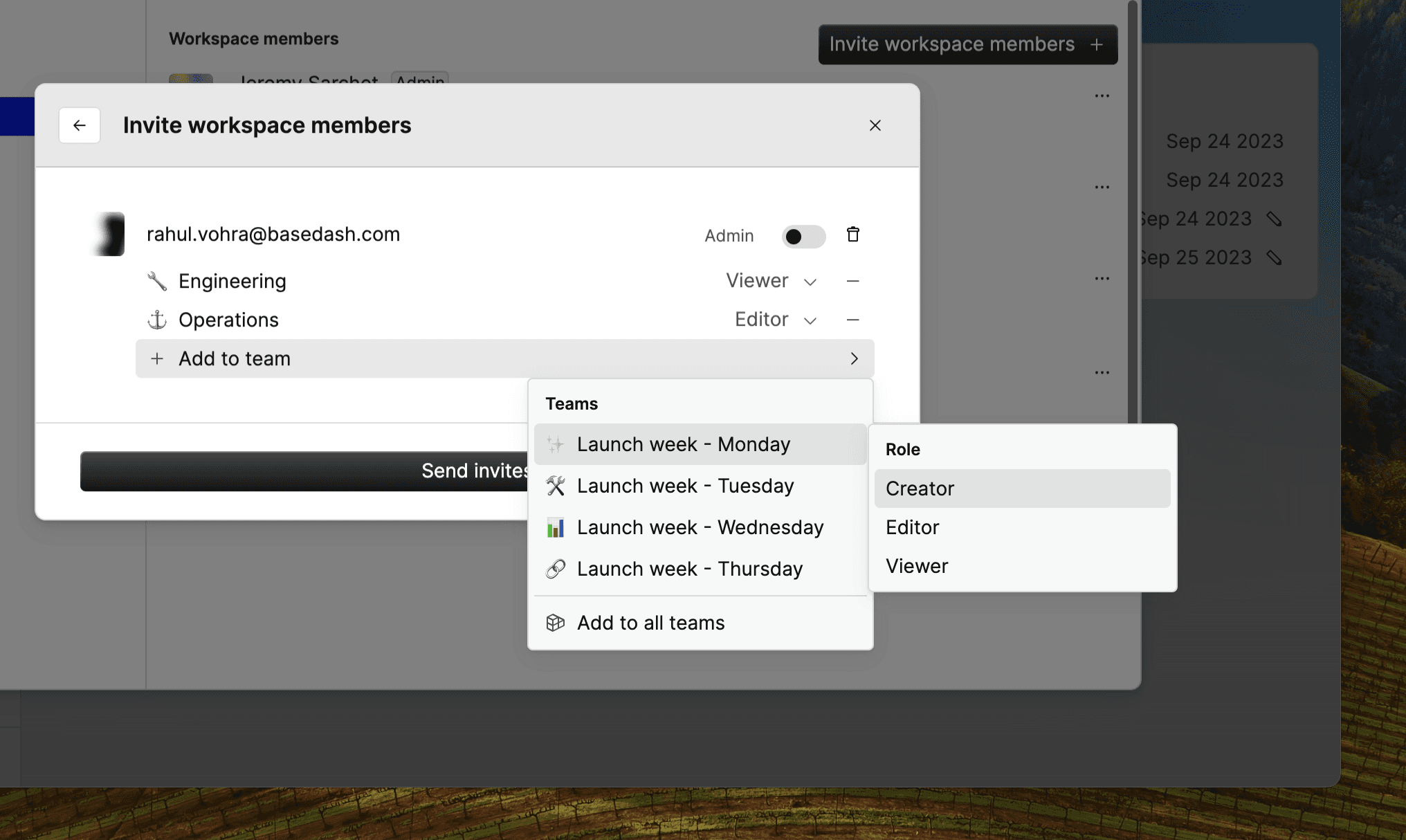Click the Operations anchor icon
Screen dimensions: 1406x840
click(x=157, y=320)
